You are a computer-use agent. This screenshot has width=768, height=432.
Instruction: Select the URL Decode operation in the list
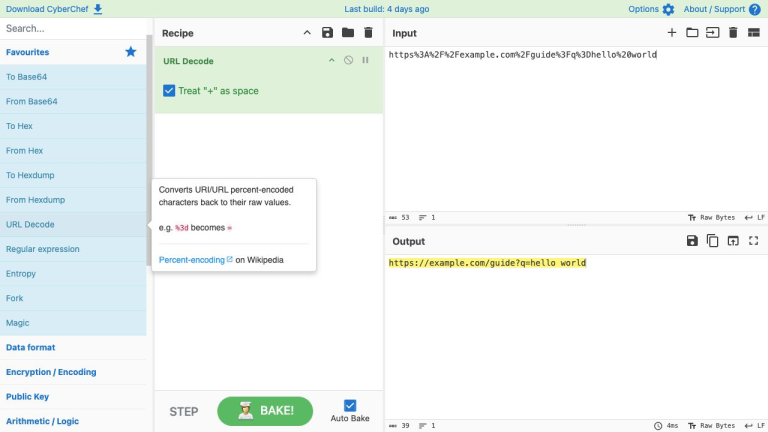click(x=73, y=224)
